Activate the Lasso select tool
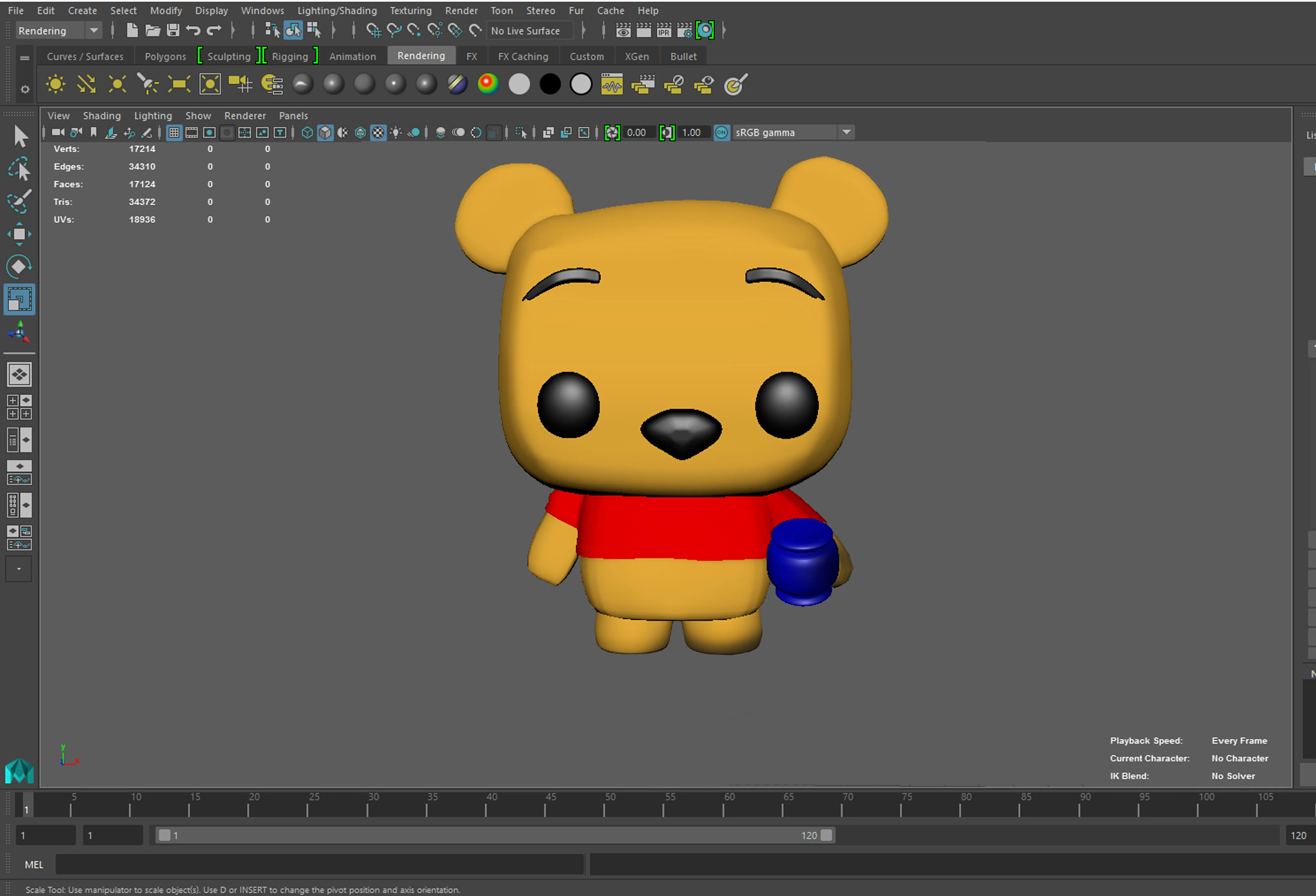 click(20, 169)
